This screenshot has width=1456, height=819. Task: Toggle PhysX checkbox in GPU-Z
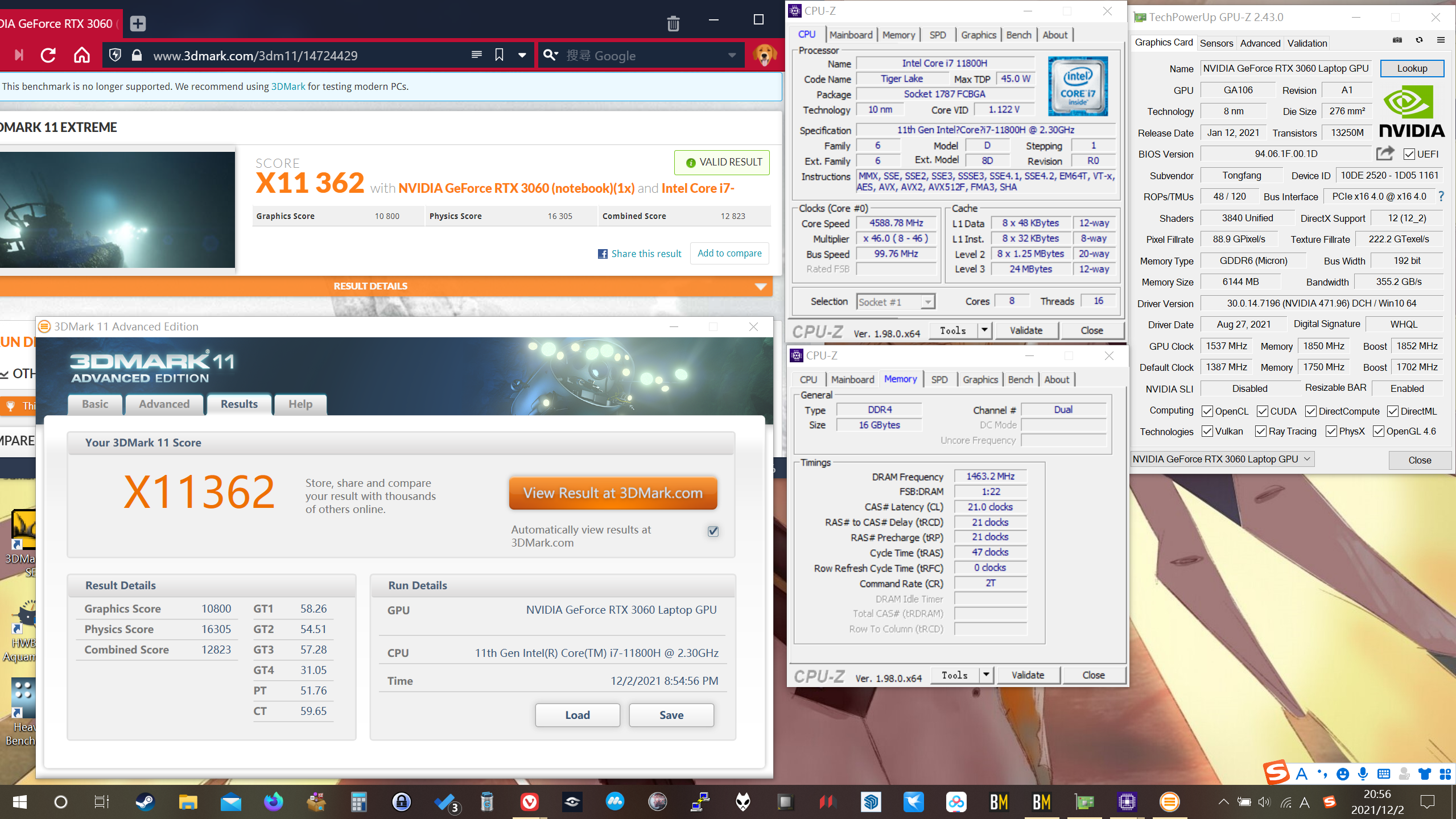(x=1331, y=431)
